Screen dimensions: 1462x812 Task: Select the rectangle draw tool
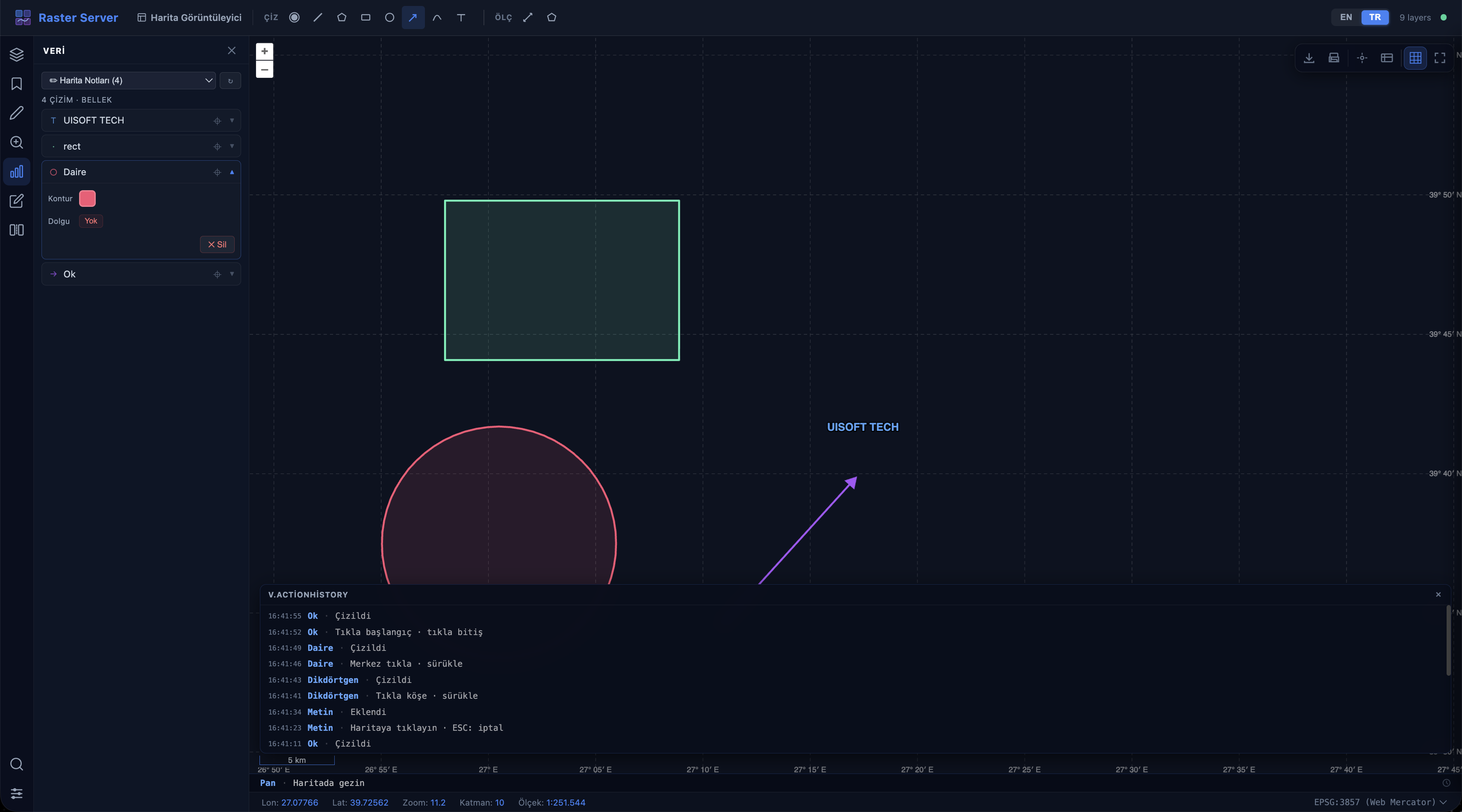pos(365,17)
